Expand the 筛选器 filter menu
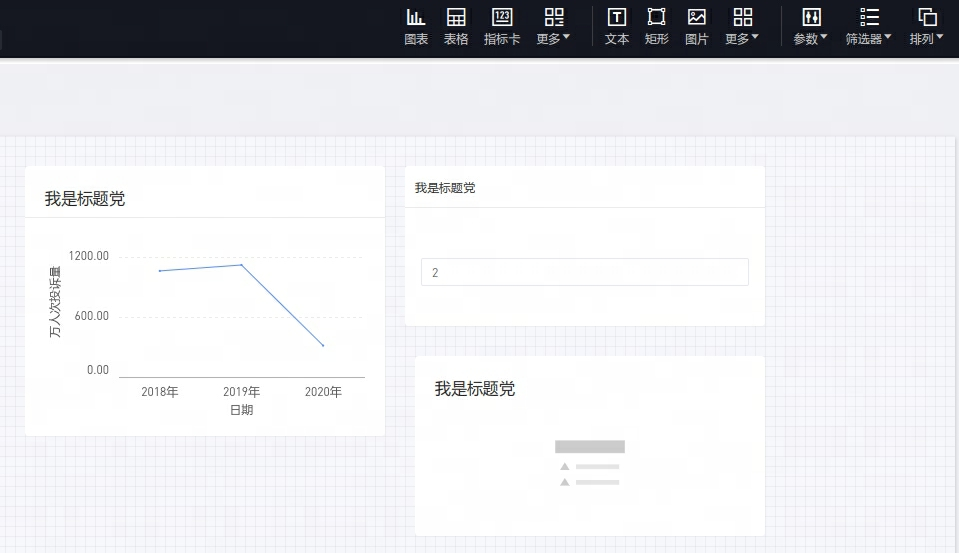The width and height of the screenshot is (959, 553). click(x=869, y=26)
